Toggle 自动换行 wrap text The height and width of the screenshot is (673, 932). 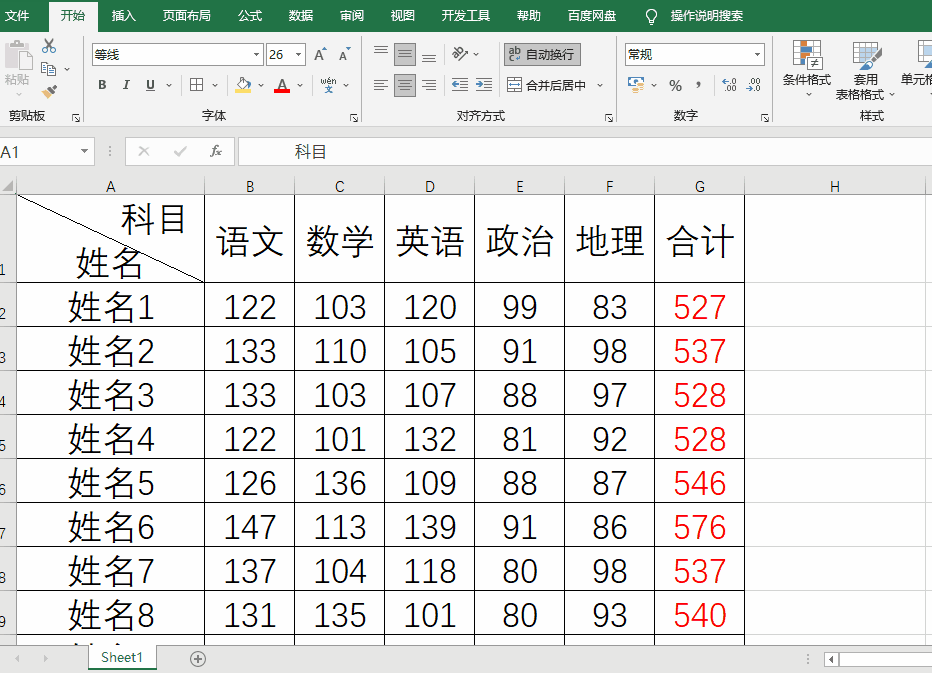542,55
